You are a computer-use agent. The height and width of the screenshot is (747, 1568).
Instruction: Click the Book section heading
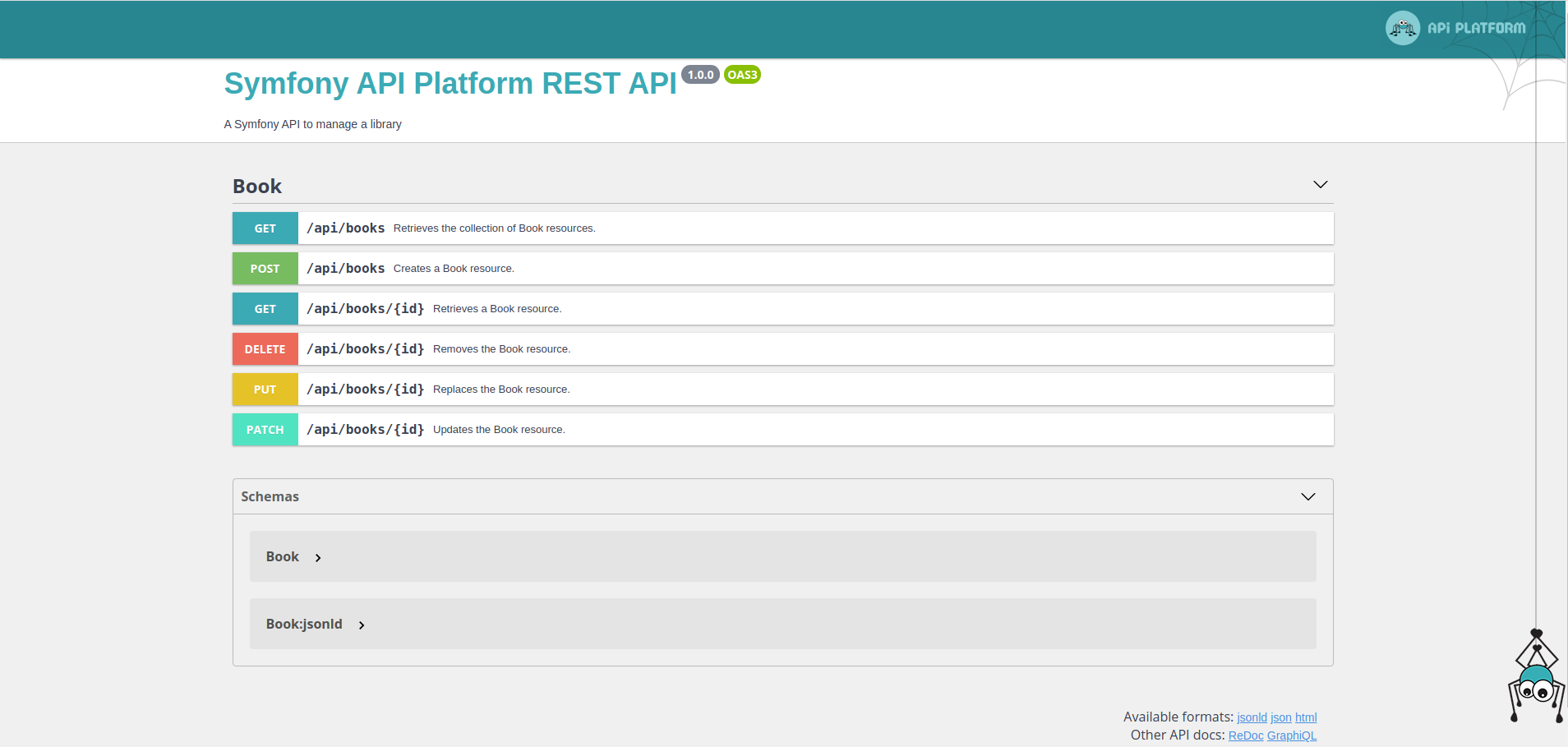pos(257,187)
